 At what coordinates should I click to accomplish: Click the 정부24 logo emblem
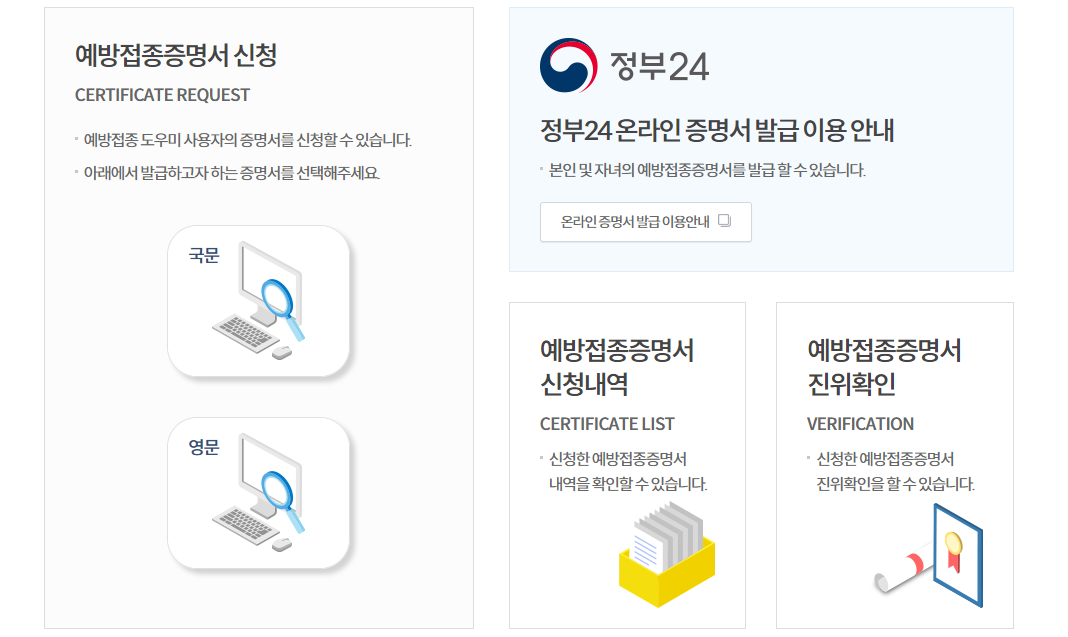tap(569, 65)
